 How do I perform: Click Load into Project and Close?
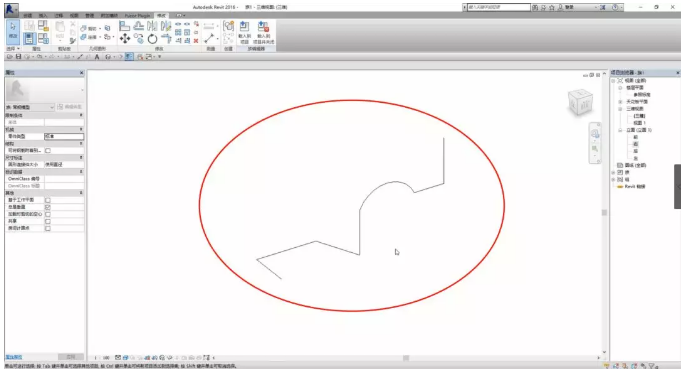tap(264, 32)
